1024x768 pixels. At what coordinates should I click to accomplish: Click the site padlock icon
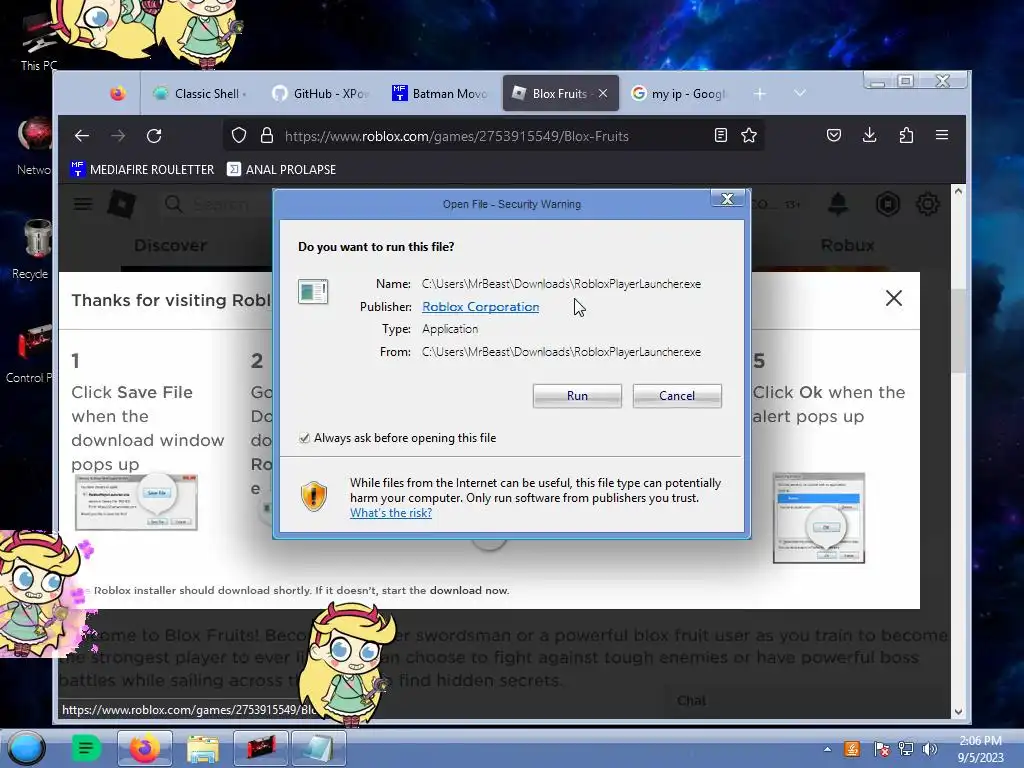(266, 136)
